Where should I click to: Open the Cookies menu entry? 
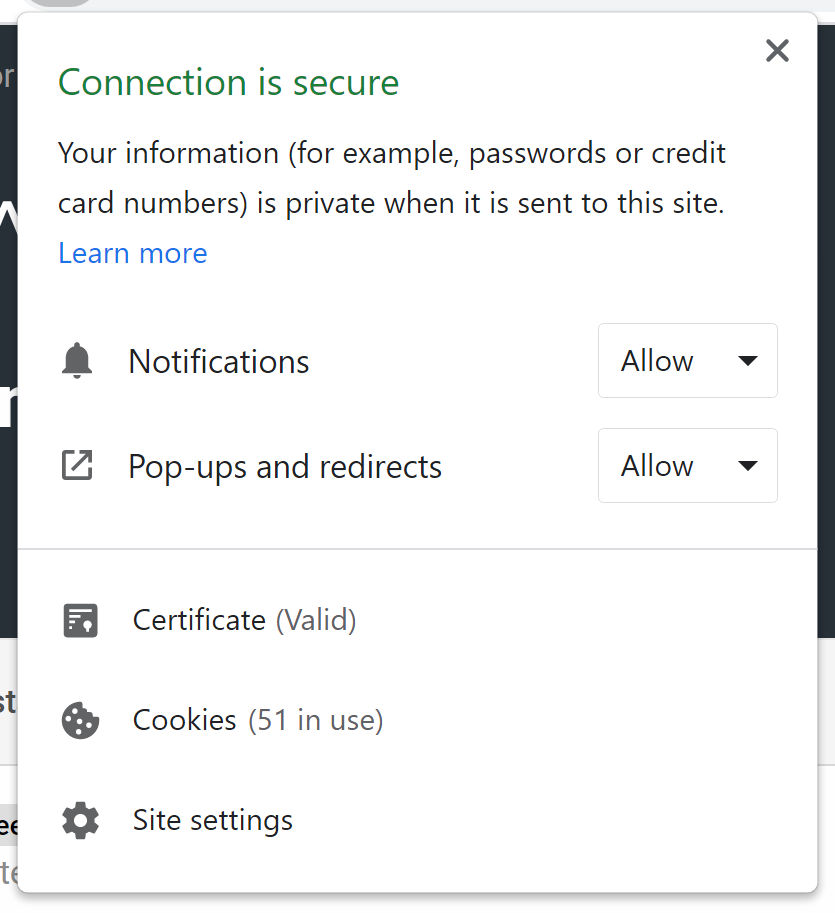tap(185, 720)
